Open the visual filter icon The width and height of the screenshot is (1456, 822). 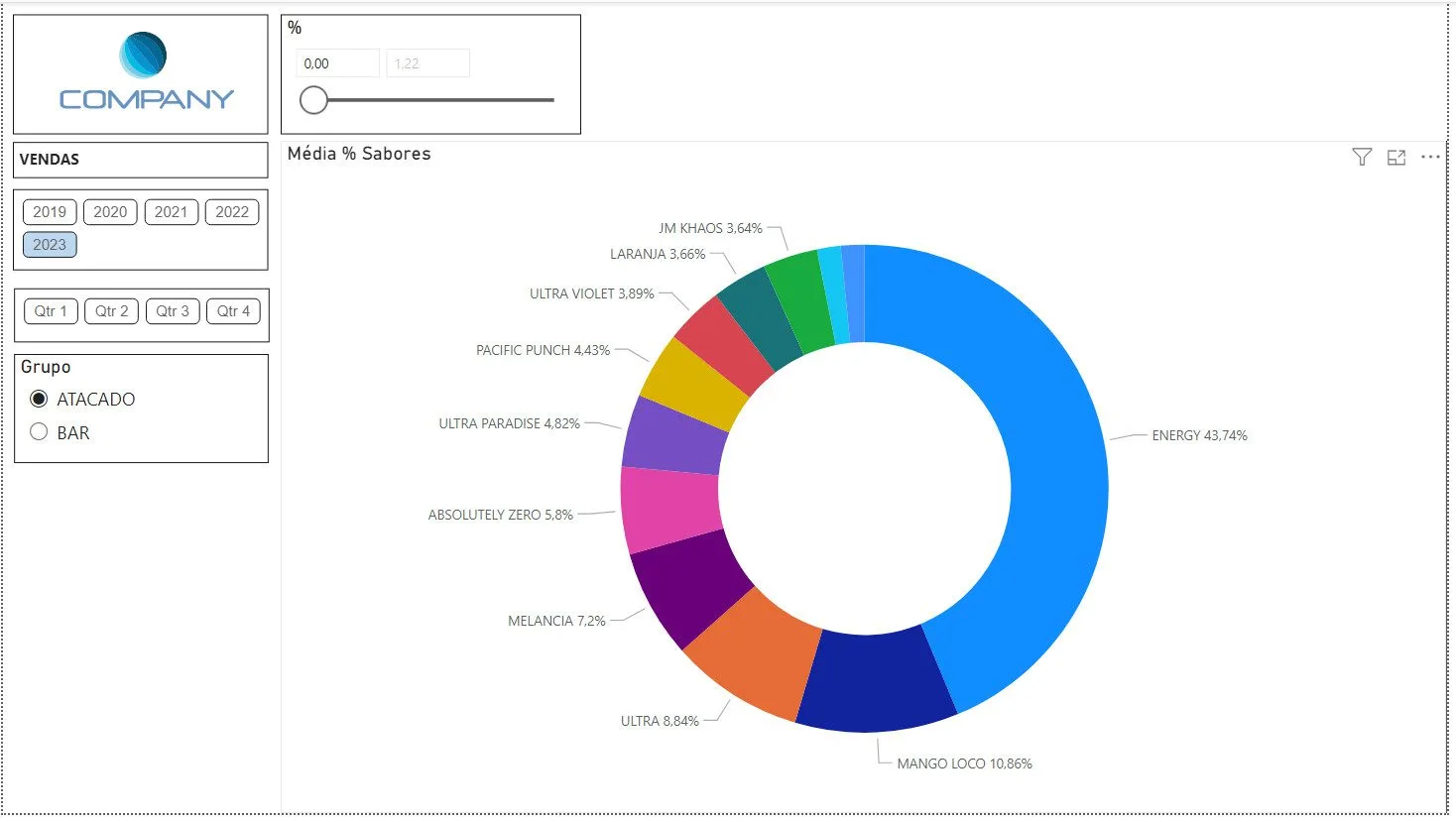click(x=1362, y=157)
